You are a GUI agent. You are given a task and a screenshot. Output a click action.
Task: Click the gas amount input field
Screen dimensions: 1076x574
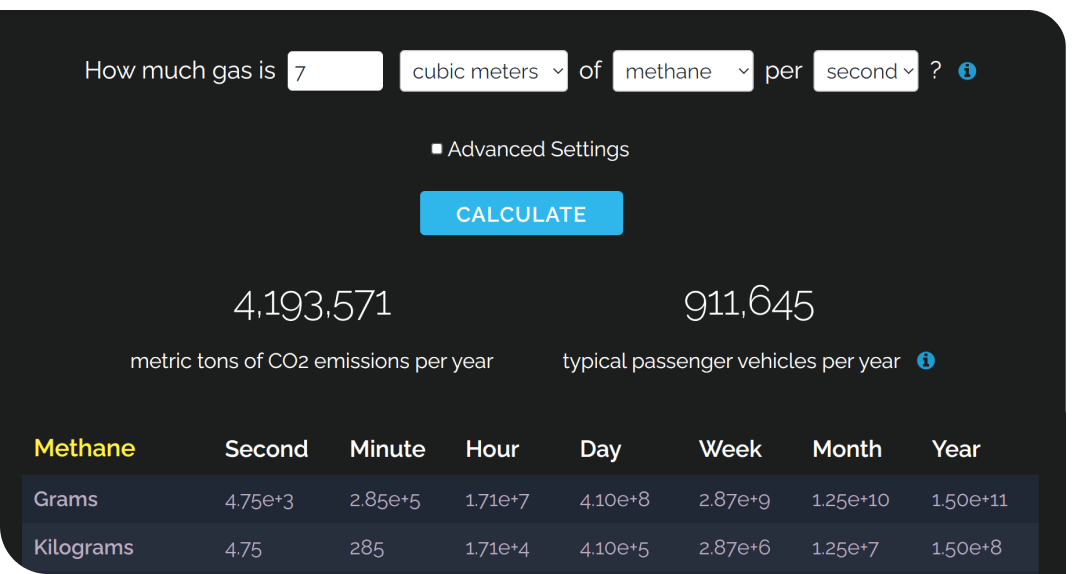[x=335, y=72]
